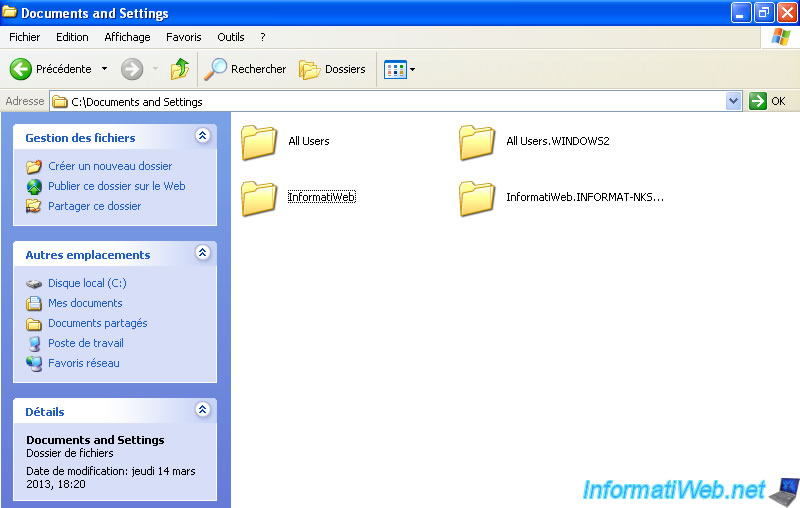Click the green Précédente back arrow icon

point(20,69)
